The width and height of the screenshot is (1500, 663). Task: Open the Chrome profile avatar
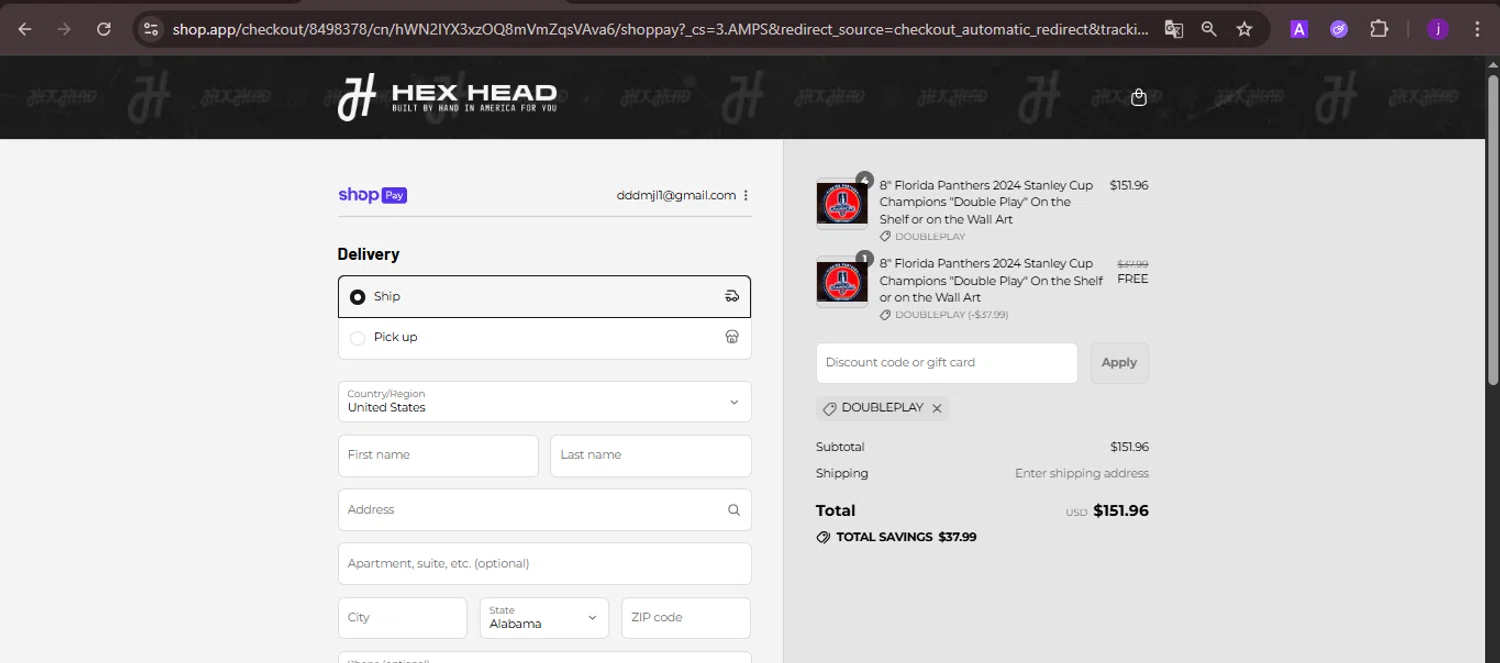(x=1438, y=29)
